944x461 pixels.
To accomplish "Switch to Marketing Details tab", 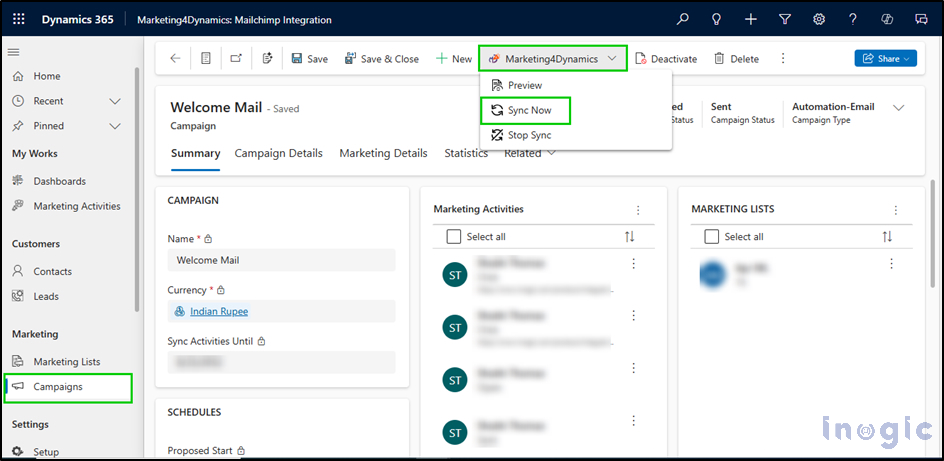I will 384,153.
